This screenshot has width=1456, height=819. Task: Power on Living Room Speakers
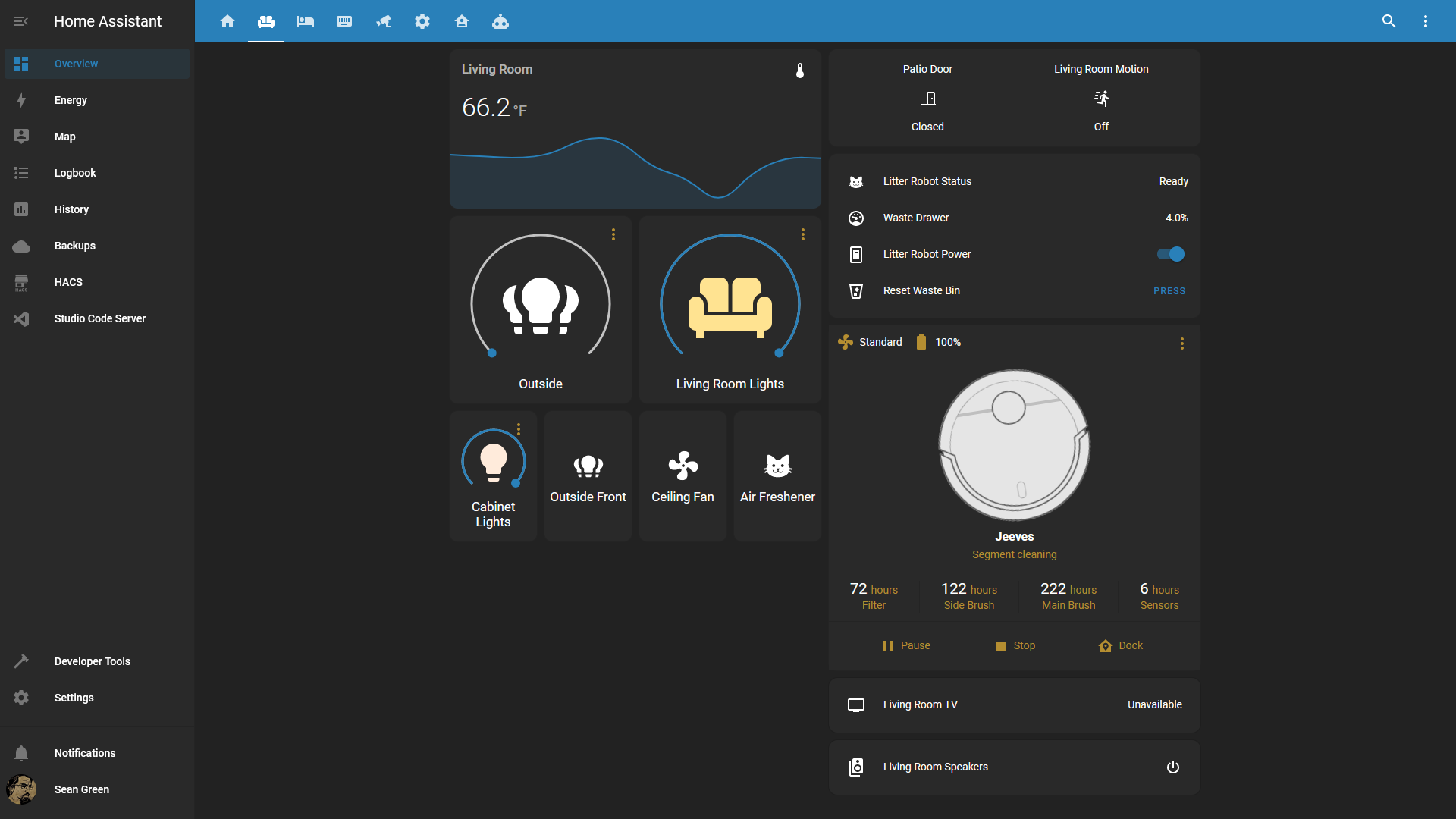click(x=1173, y=767)
